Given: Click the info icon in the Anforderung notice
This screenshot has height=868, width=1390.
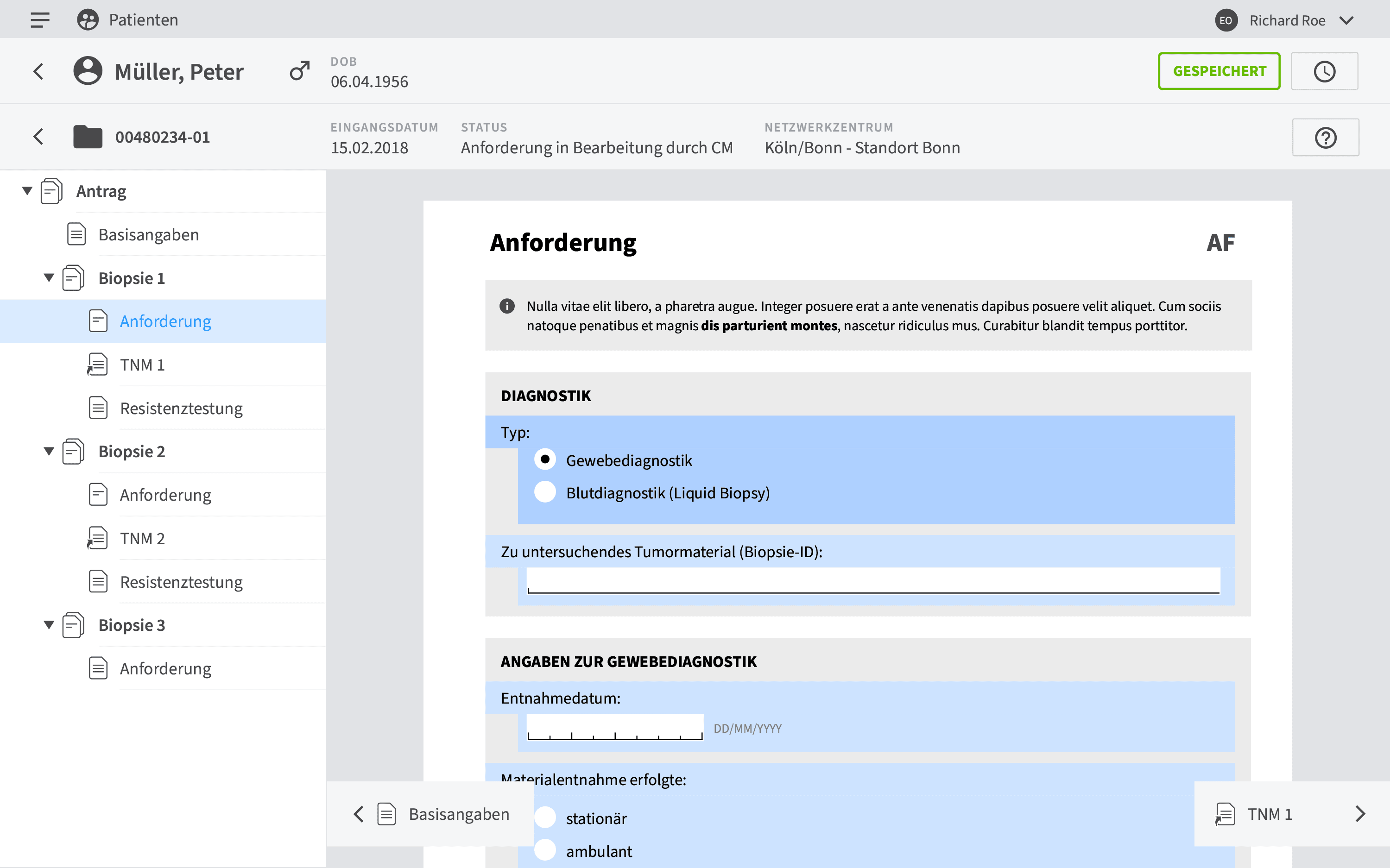Looking at the screenshot, I should click(x=507, y=305).
